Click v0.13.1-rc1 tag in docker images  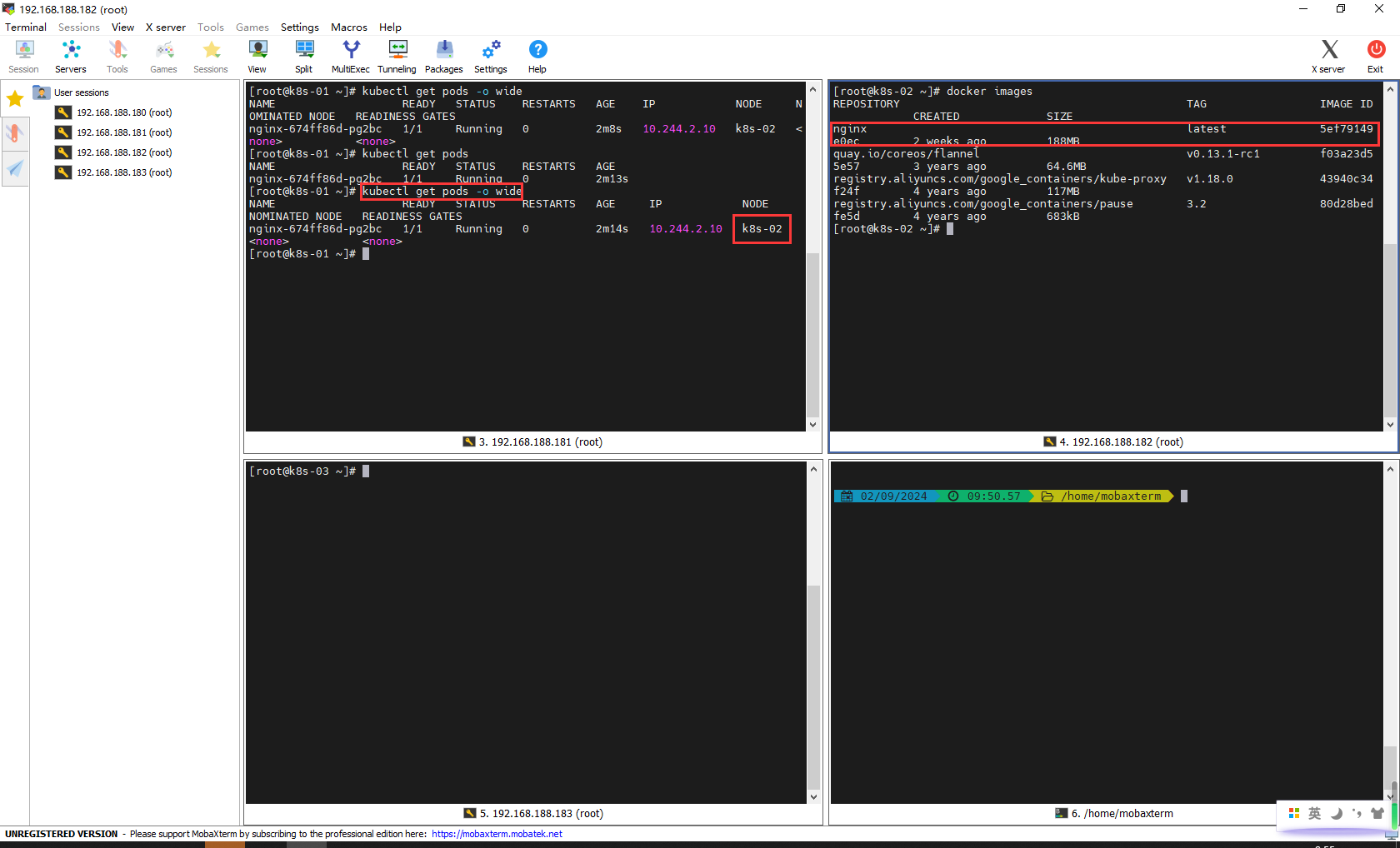coord(1223,154)
